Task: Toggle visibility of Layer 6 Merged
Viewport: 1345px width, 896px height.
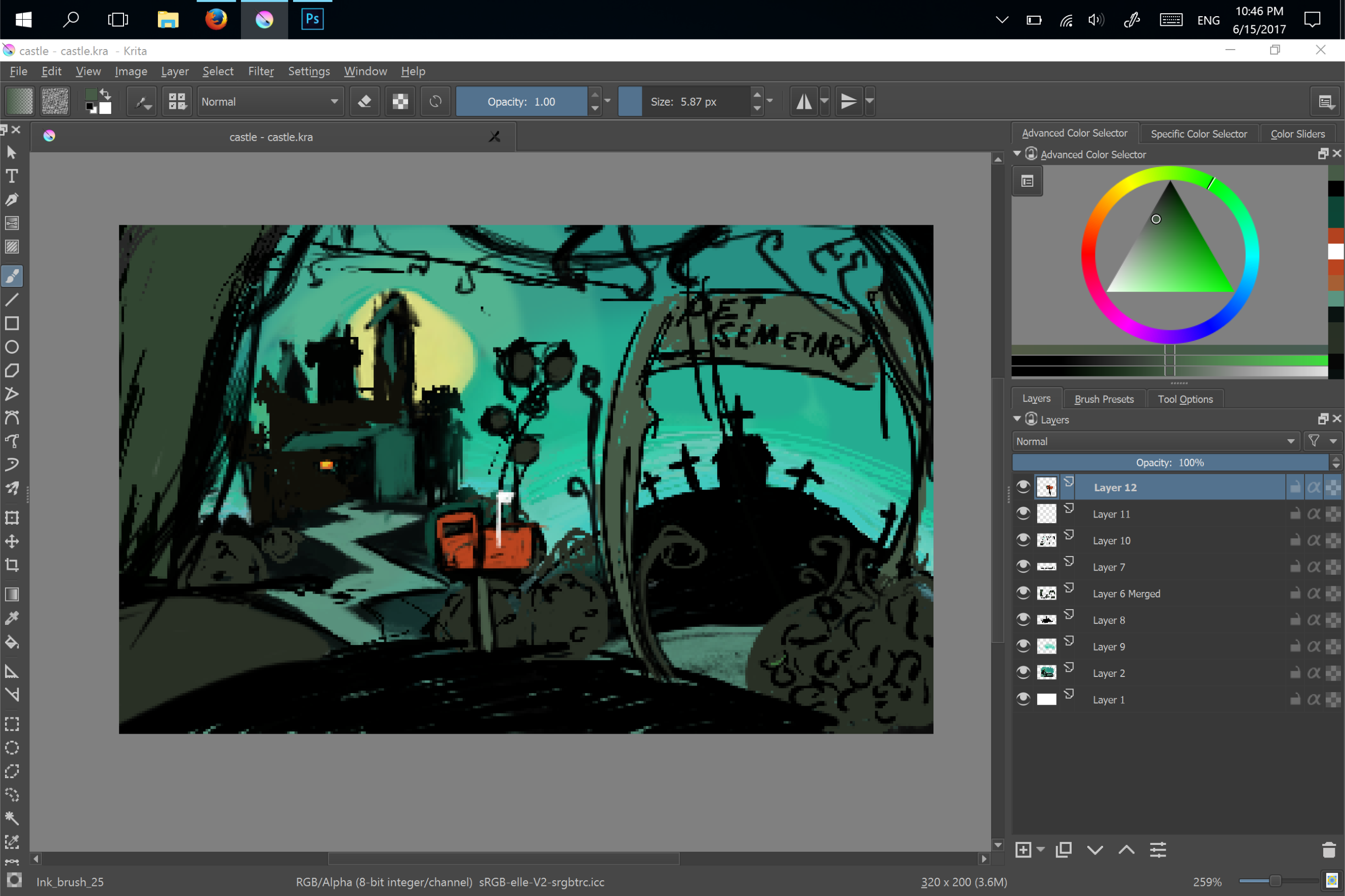Action: (x=1023, y=593)
